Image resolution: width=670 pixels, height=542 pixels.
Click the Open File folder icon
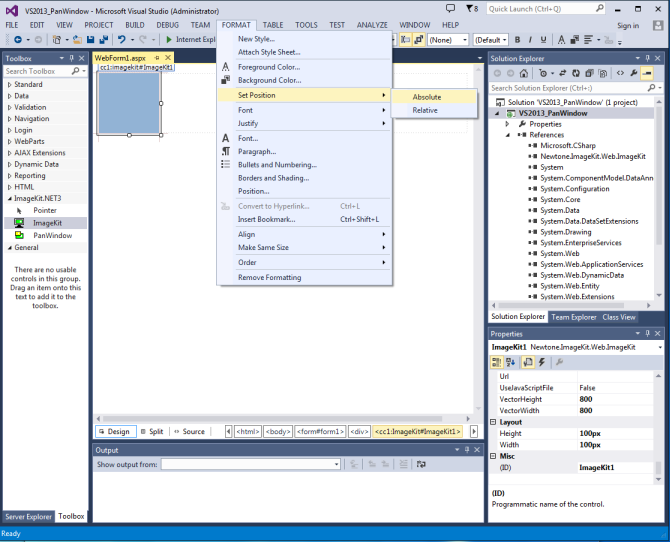click(x=77, y=40)
